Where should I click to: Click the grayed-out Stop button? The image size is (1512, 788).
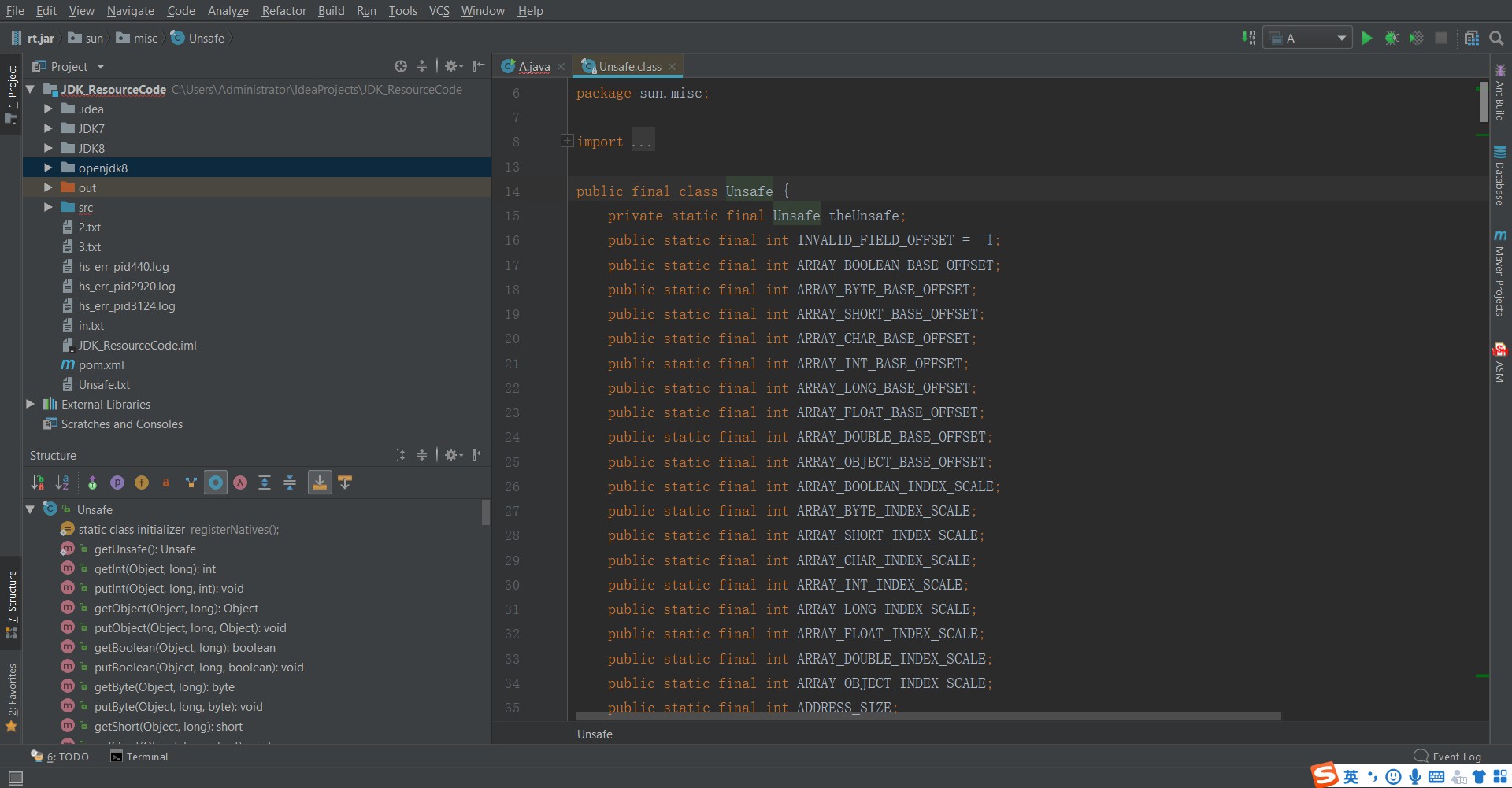coord(1441,38)
